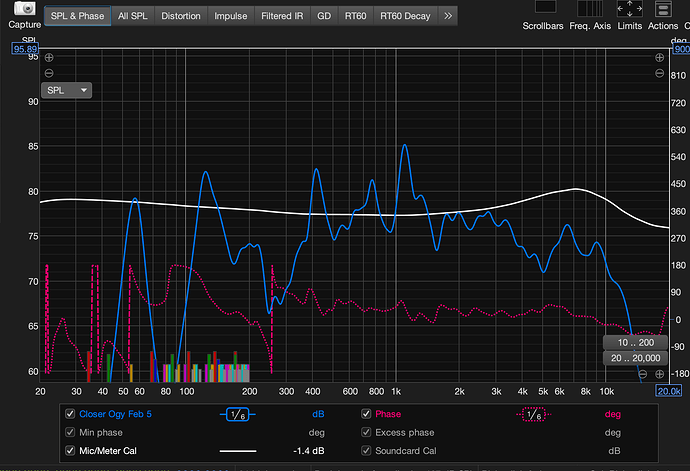The width and height of the screenshot is (690, 471).
Task: Toggle the Soundcard Cal checkbox
Action: pyautogui.click(x=366, y=451)
